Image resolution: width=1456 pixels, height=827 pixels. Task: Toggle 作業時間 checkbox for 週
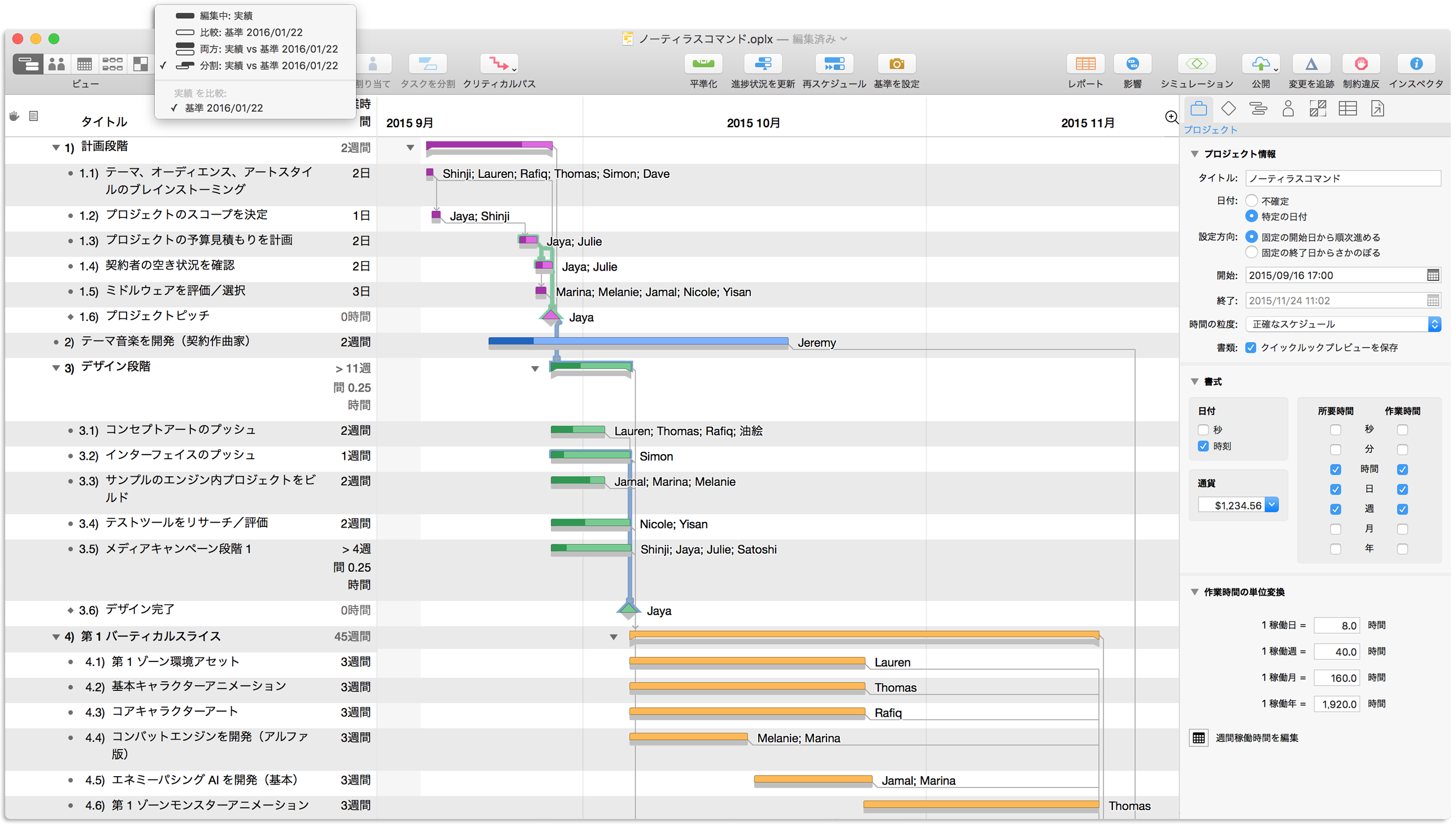coord(1402,509)
